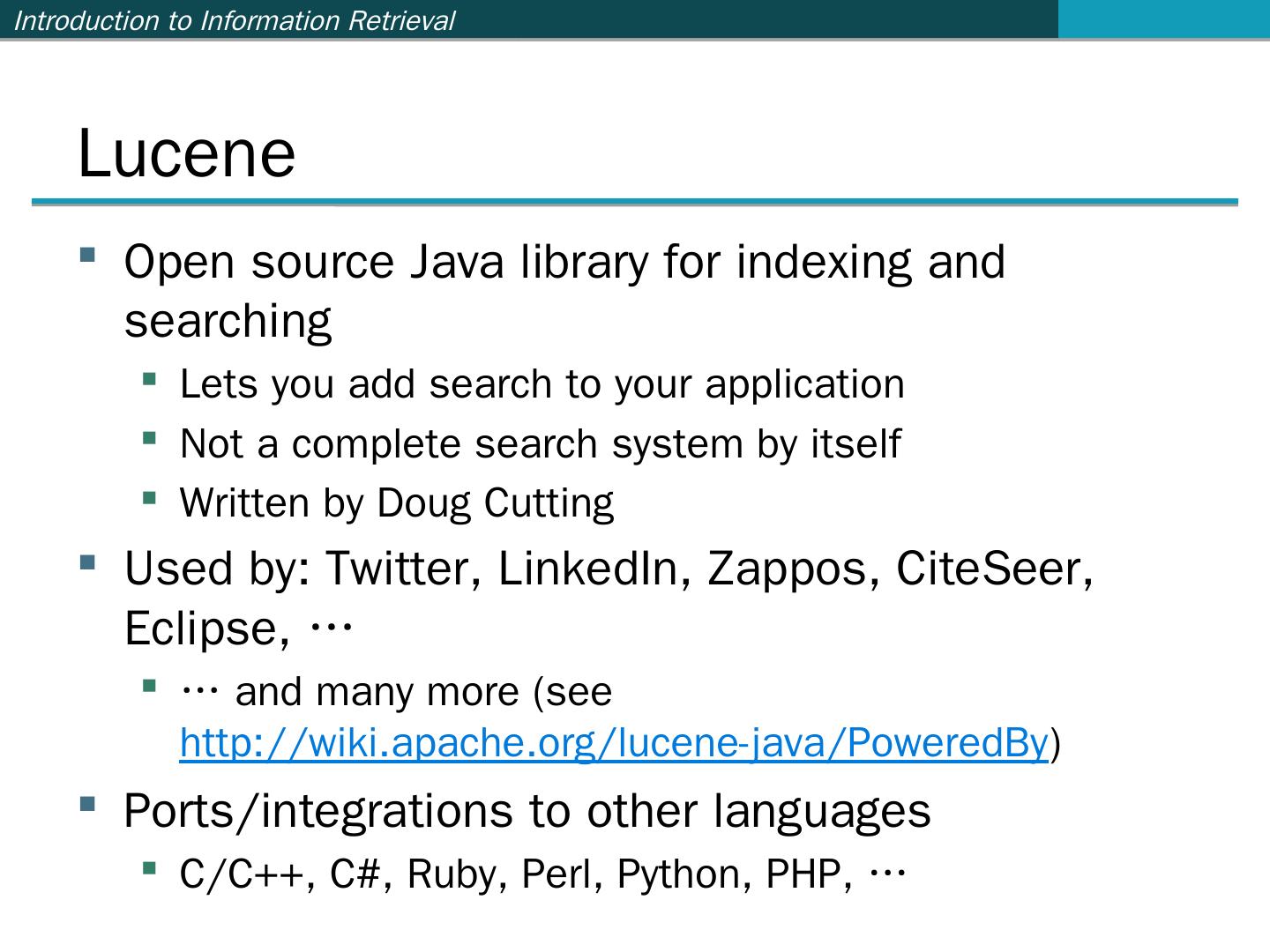Click the bullet marker before "and many more"
The width and height of the screenshot is (1270, 952).
(149, 686)
